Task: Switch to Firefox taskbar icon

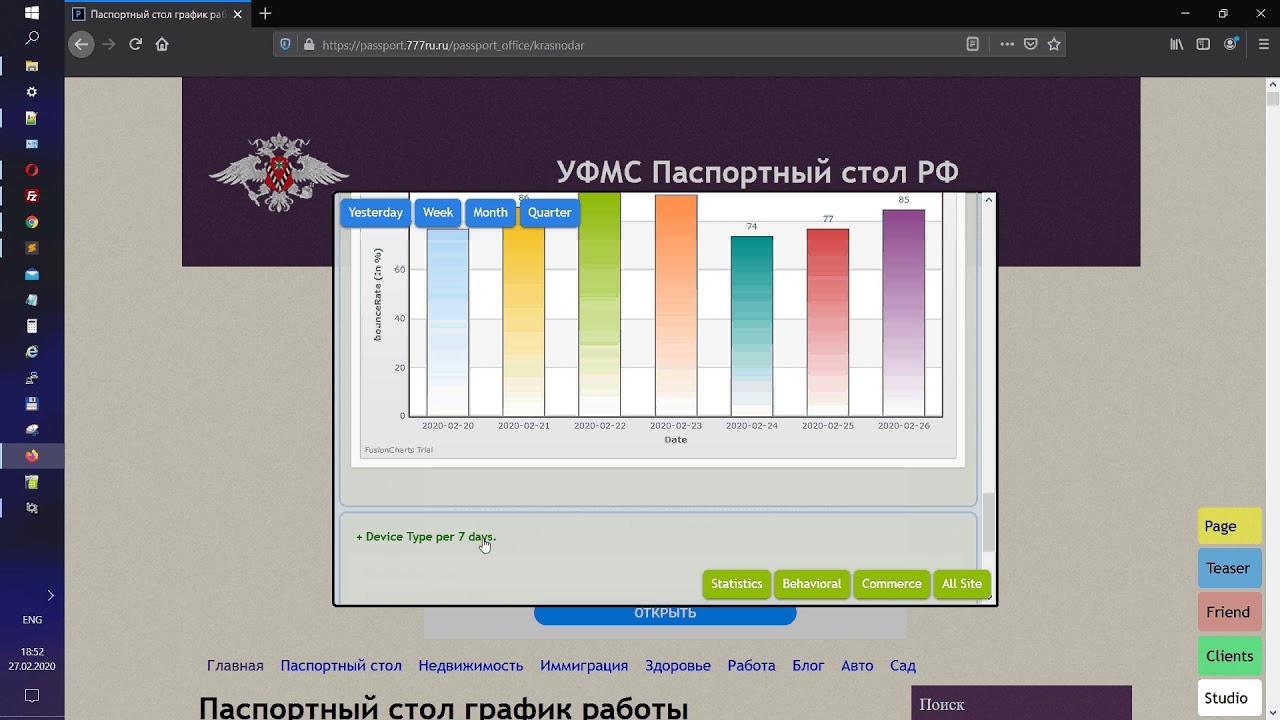Action: 32,456
